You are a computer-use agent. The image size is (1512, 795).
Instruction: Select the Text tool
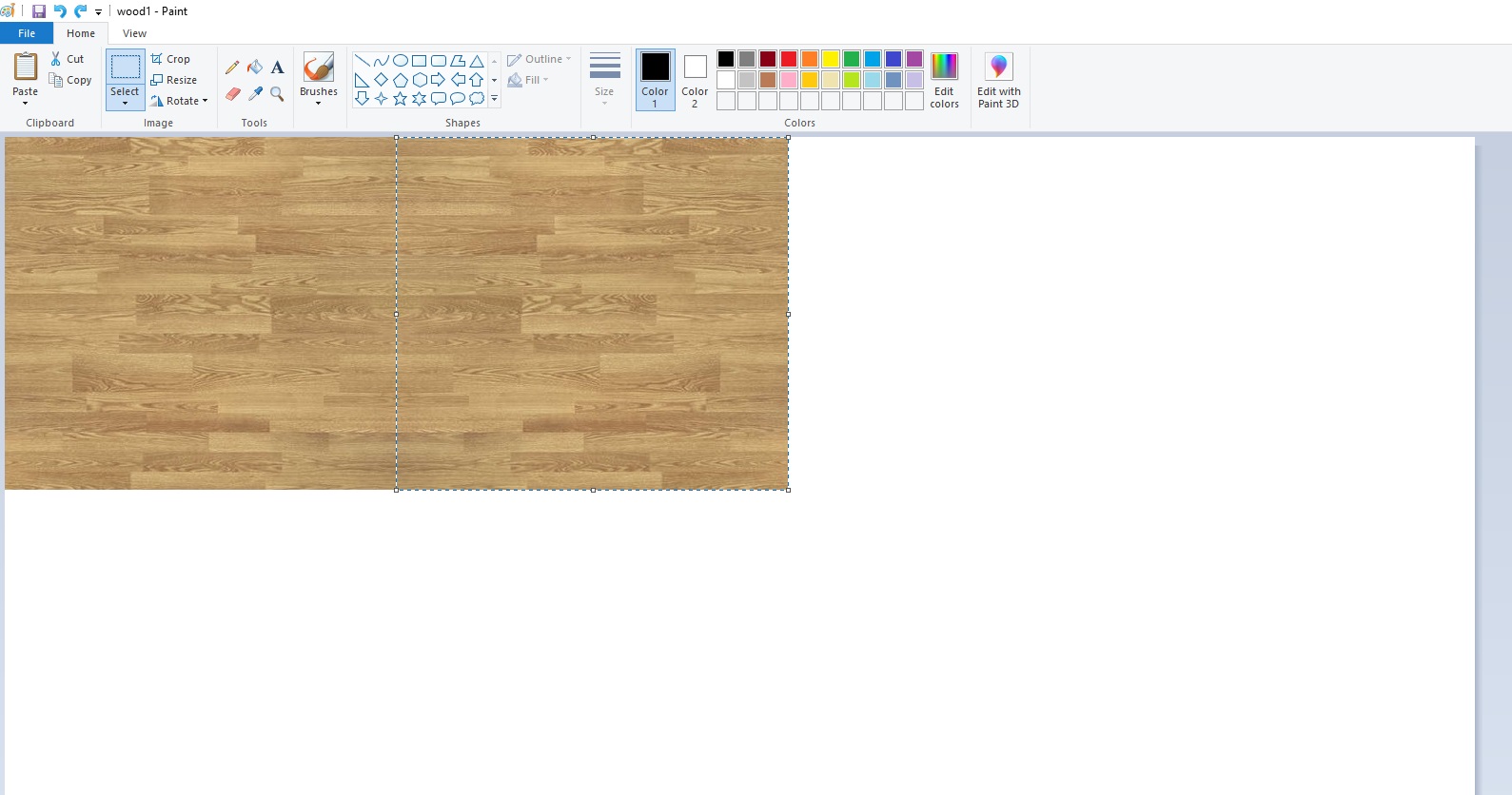278,68
